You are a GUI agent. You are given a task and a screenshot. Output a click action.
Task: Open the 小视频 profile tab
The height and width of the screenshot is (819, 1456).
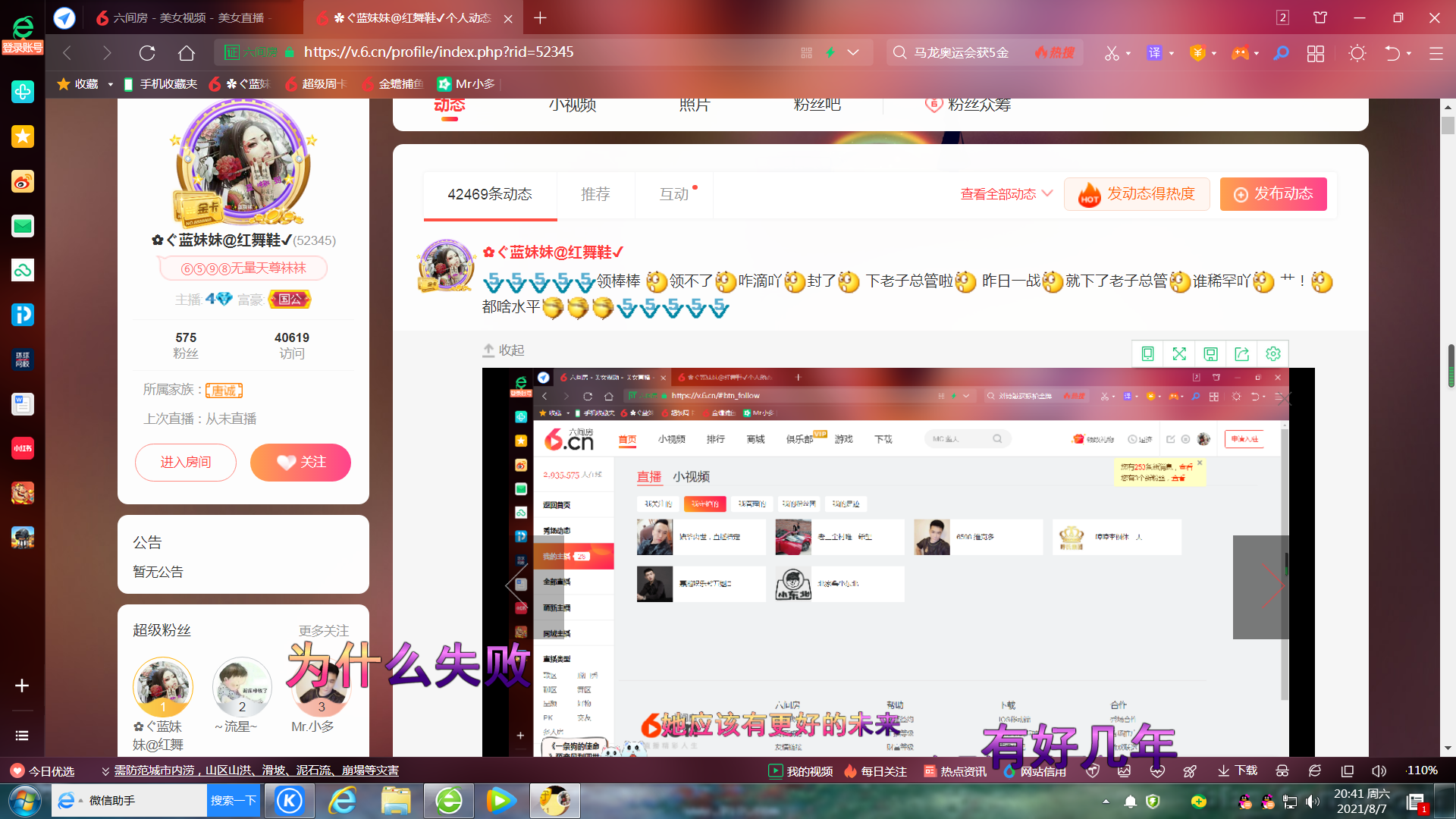point(573,105)
